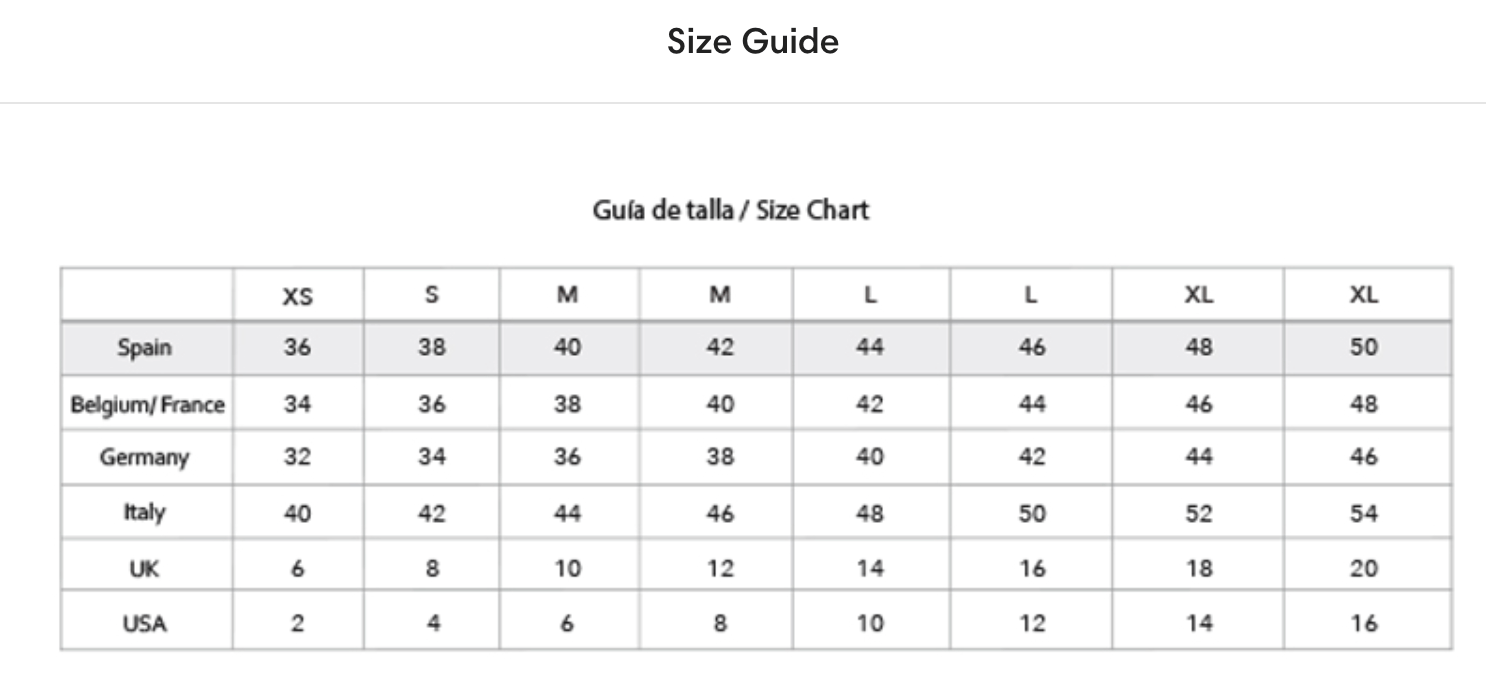Click size 50 in the Spain row

pos(1363,348)
